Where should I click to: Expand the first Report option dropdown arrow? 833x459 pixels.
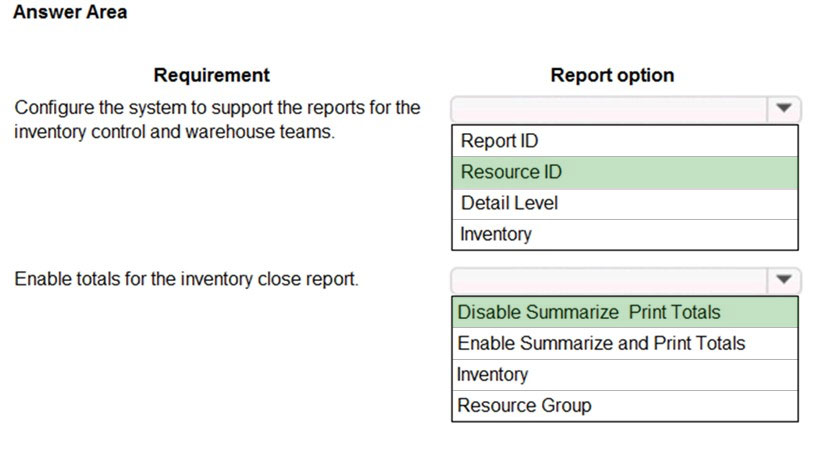[x=784, y=109]
